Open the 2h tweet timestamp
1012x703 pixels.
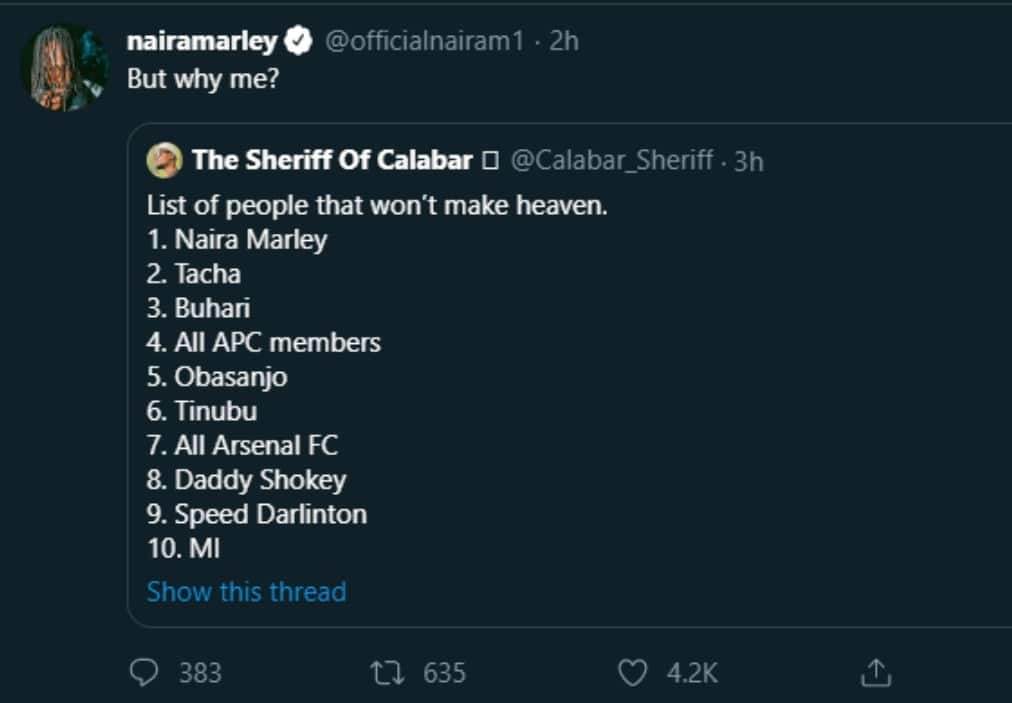coord(564,41)
